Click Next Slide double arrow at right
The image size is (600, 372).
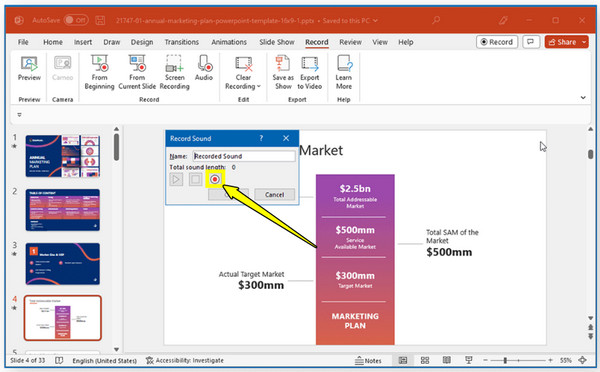click(x=591, y=336)
